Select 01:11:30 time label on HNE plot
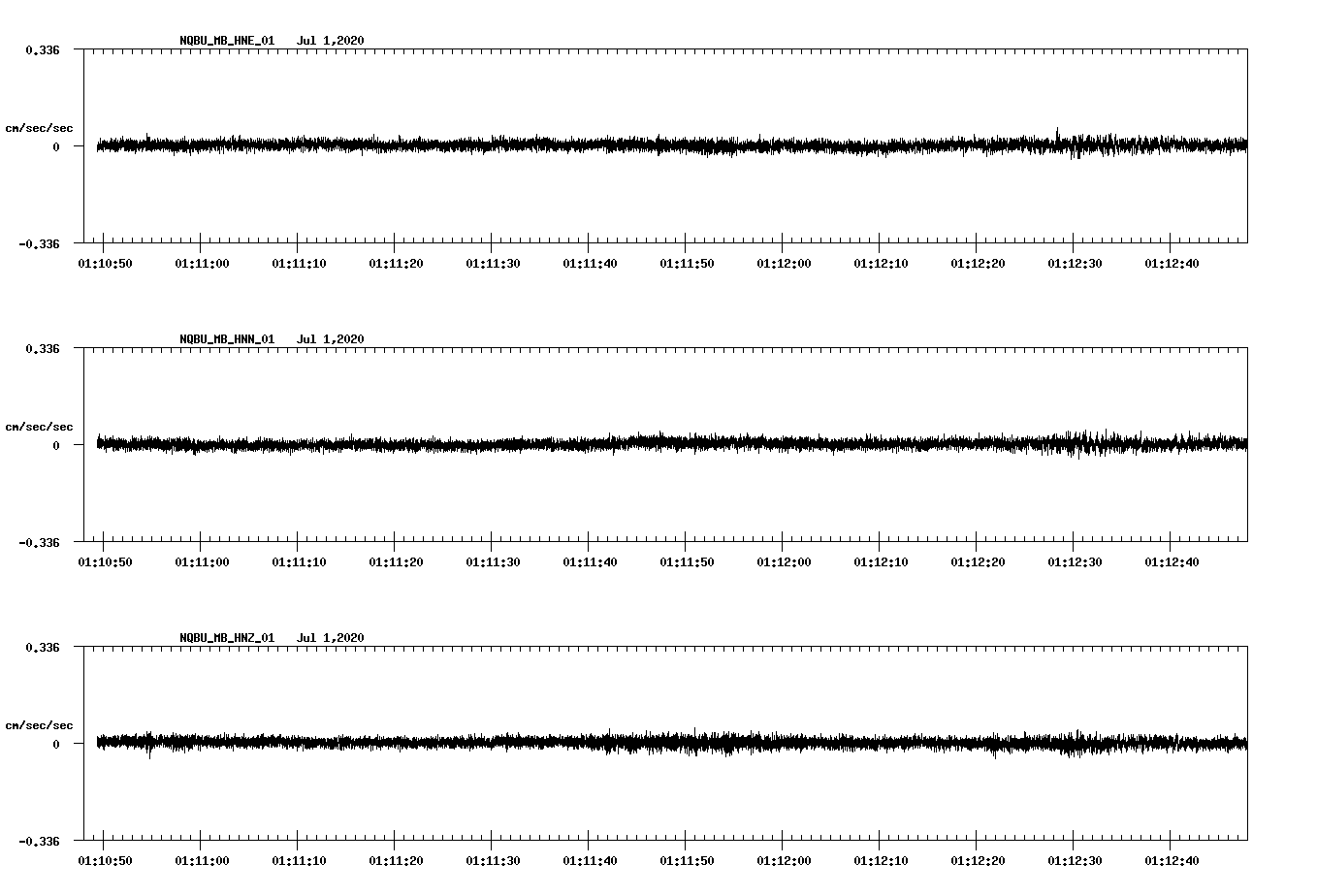1317x896 pixels. 493,264
